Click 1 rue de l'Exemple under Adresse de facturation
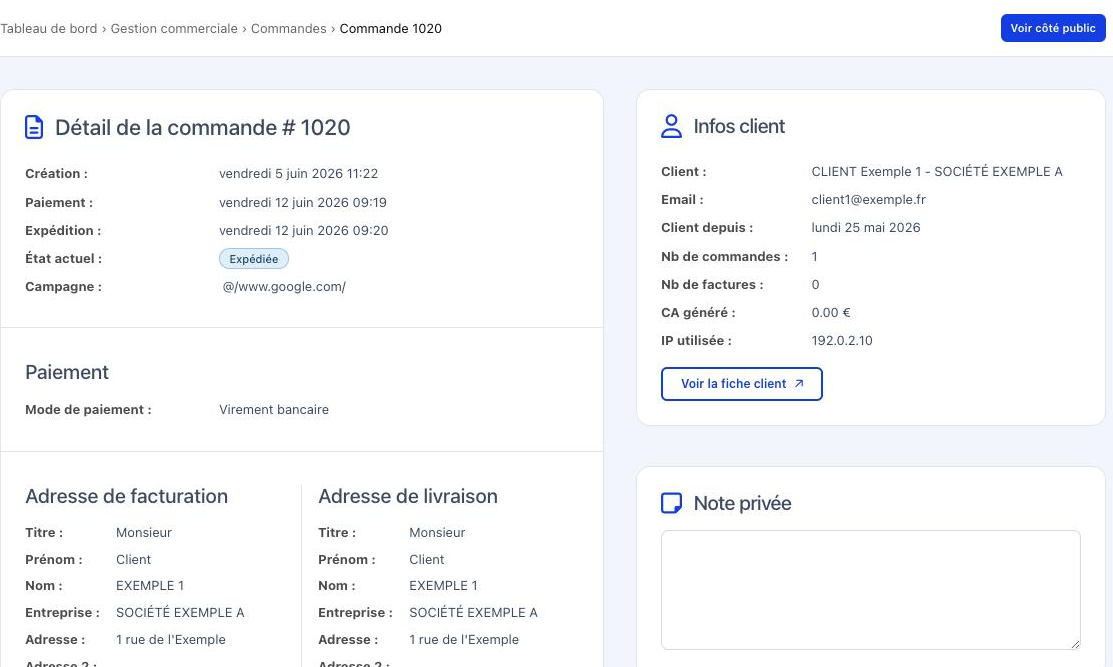The height and width of the screenshot is (667, 1113). [x=170, y=639]
